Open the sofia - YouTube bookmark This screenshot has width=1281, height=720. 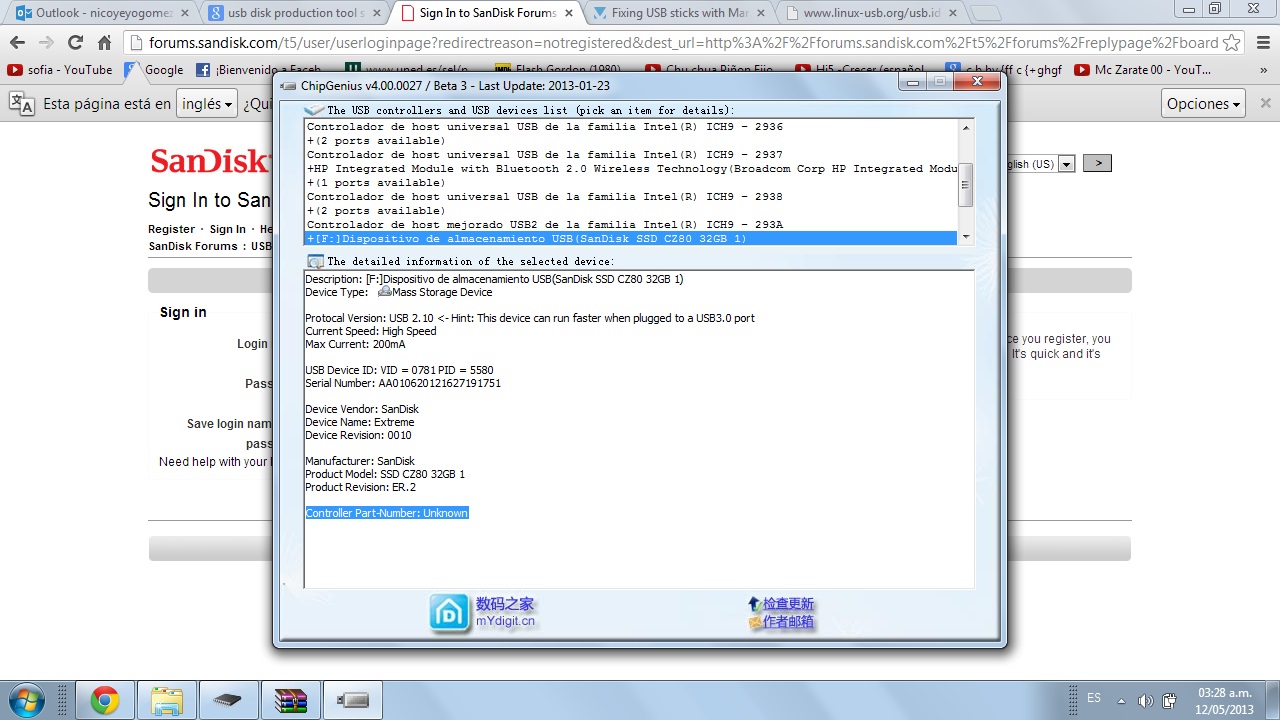60,70
